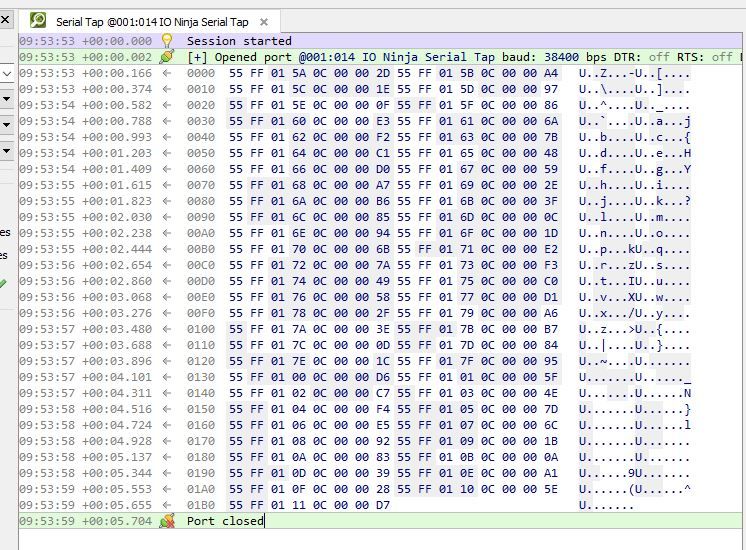Image resolution: width=746 pixels, height=550 pixels.
Task: Click the incoming arrow on offset 0090 row
Action: [167, 217]
